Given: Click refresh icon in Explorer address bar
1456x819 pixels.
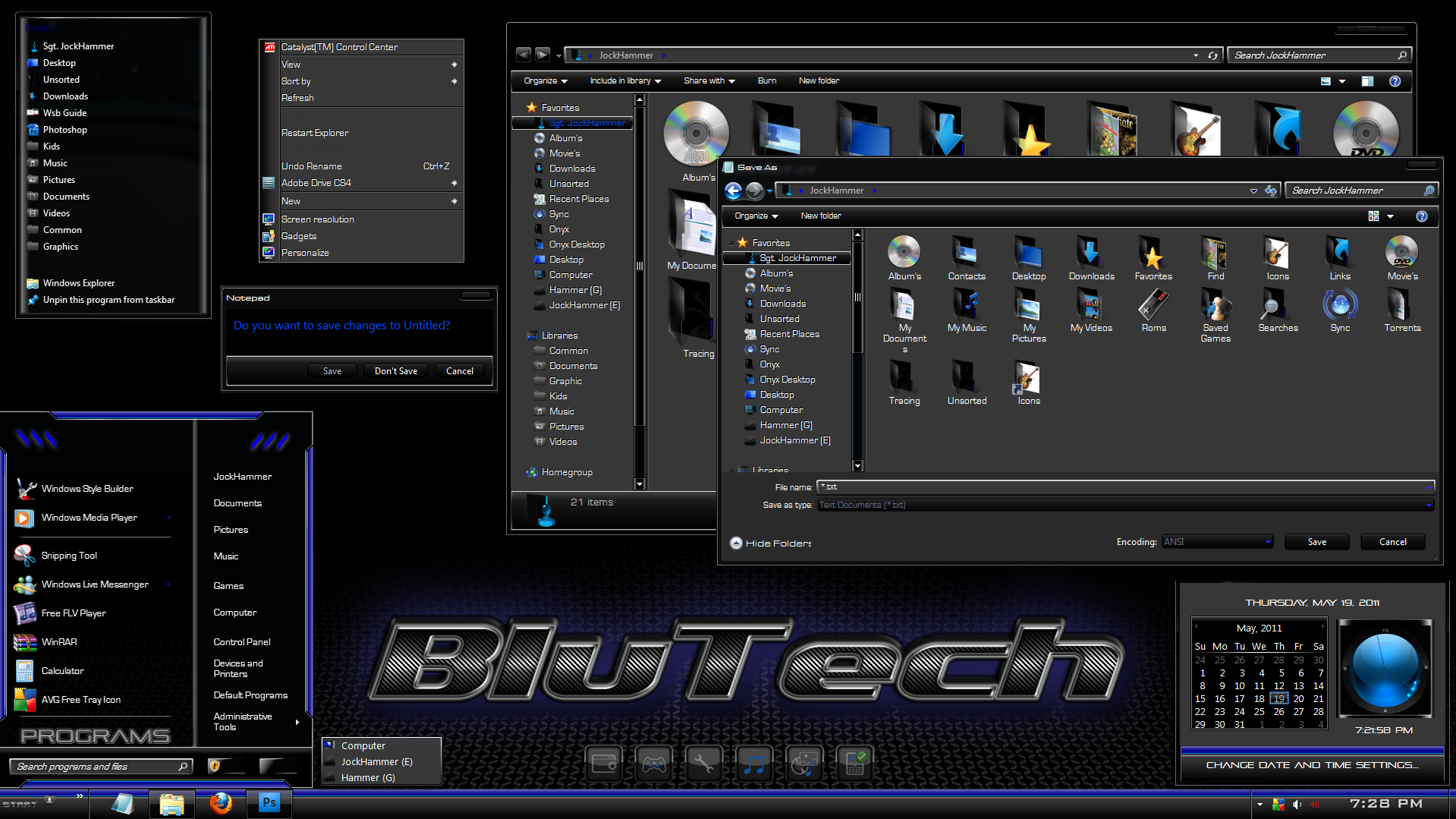Looking at the screenshot, I should [x=1212, y=55].
